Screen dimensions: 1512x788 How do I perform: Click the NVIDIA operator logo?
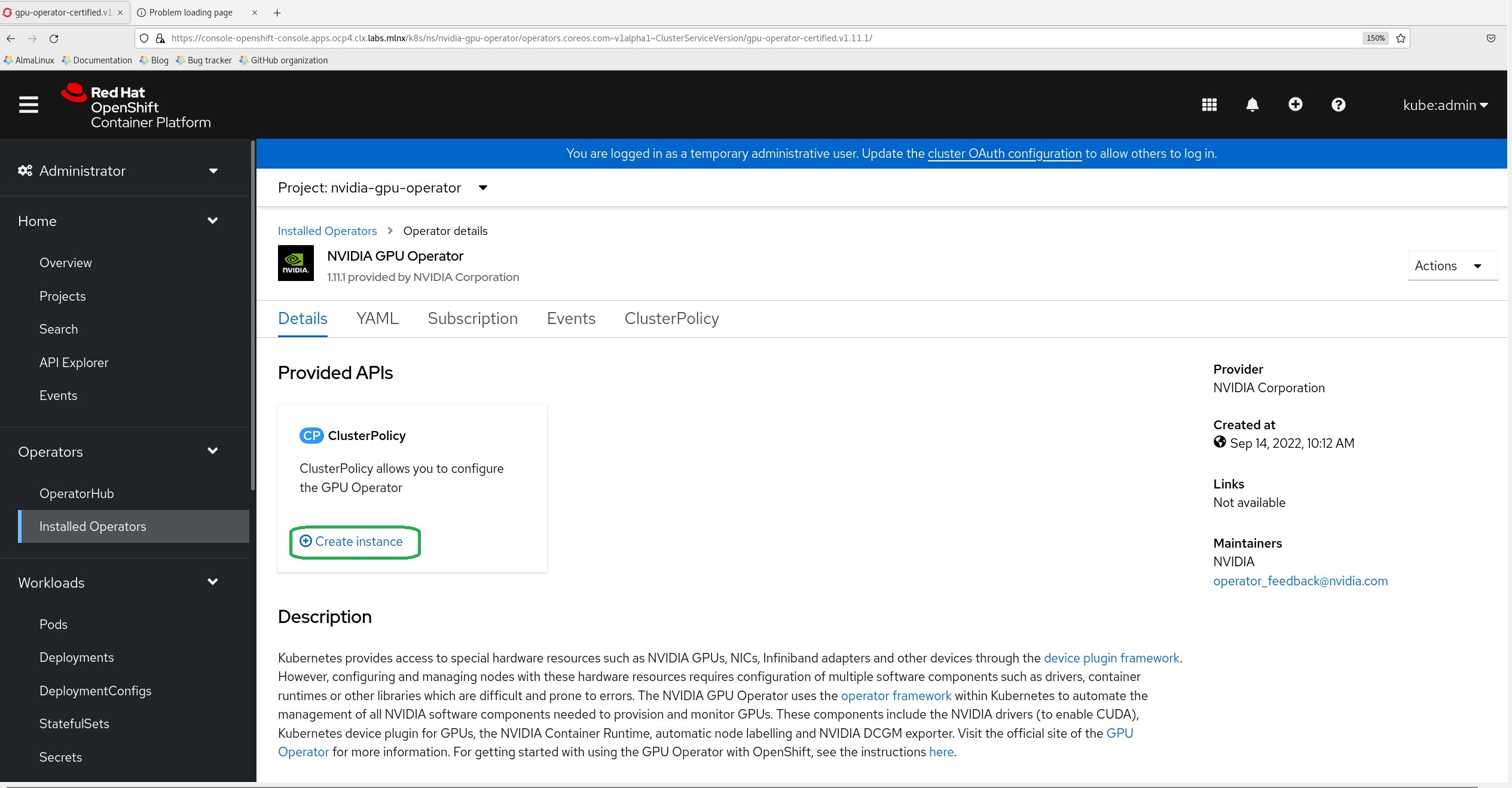pyautogui.click(x=295, y=263)
